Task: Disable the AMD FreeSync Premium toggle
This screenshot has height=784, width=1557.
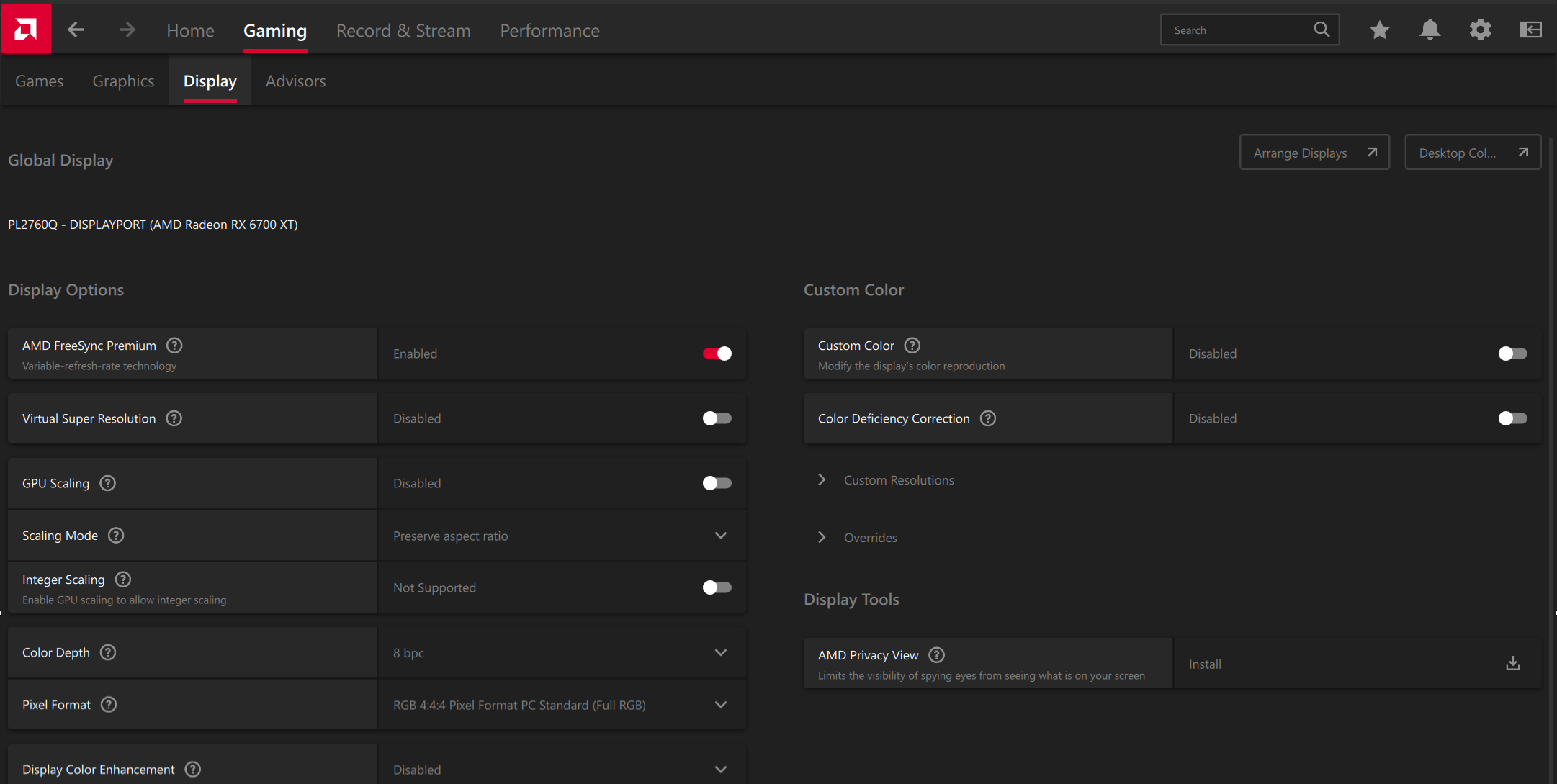Action: [717, 353]
